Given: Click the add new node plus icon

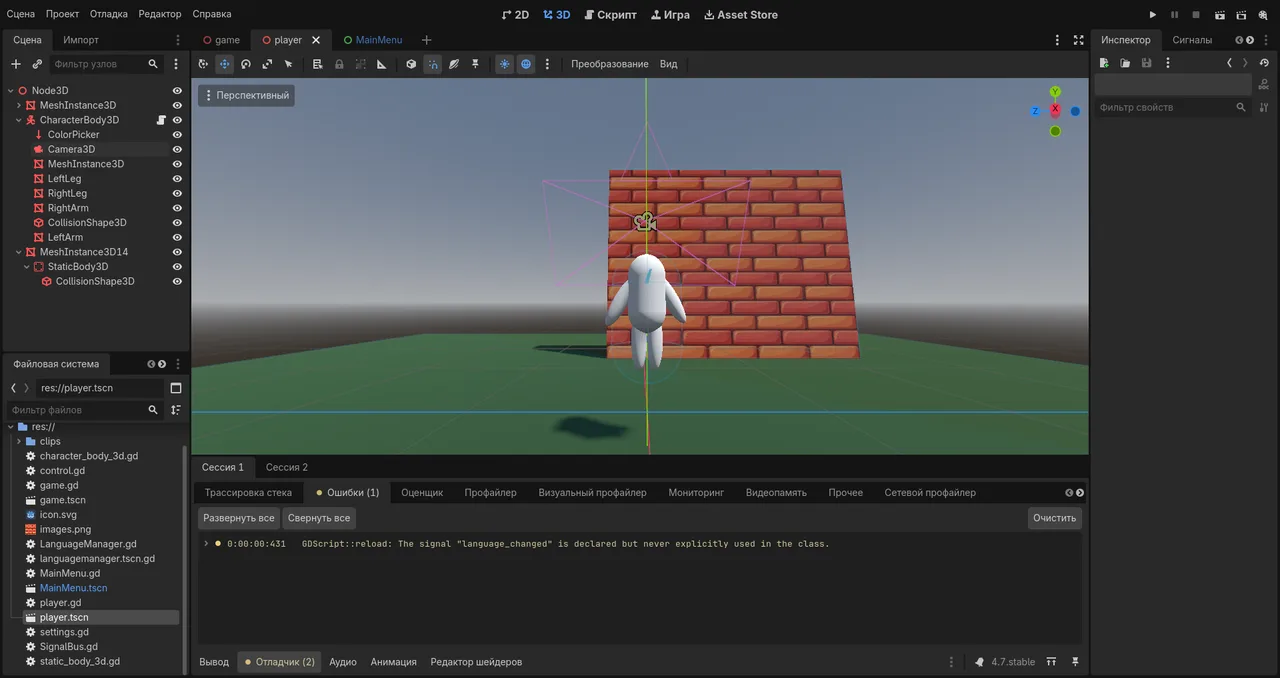Looking at the screenshot, I should click(15, 64).
